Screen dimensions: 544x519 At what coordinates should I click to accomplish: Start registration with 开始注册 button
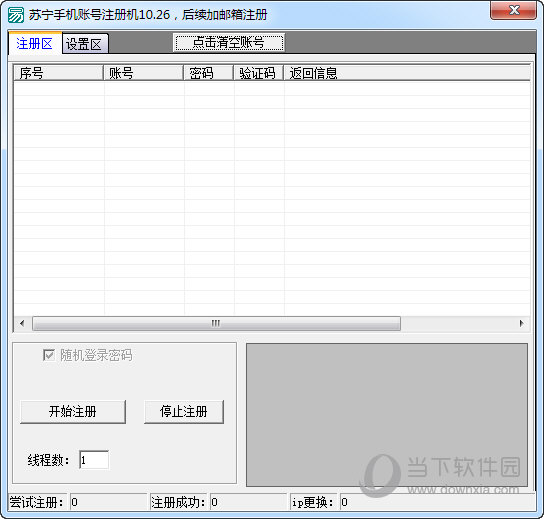(x=73, y=412)
